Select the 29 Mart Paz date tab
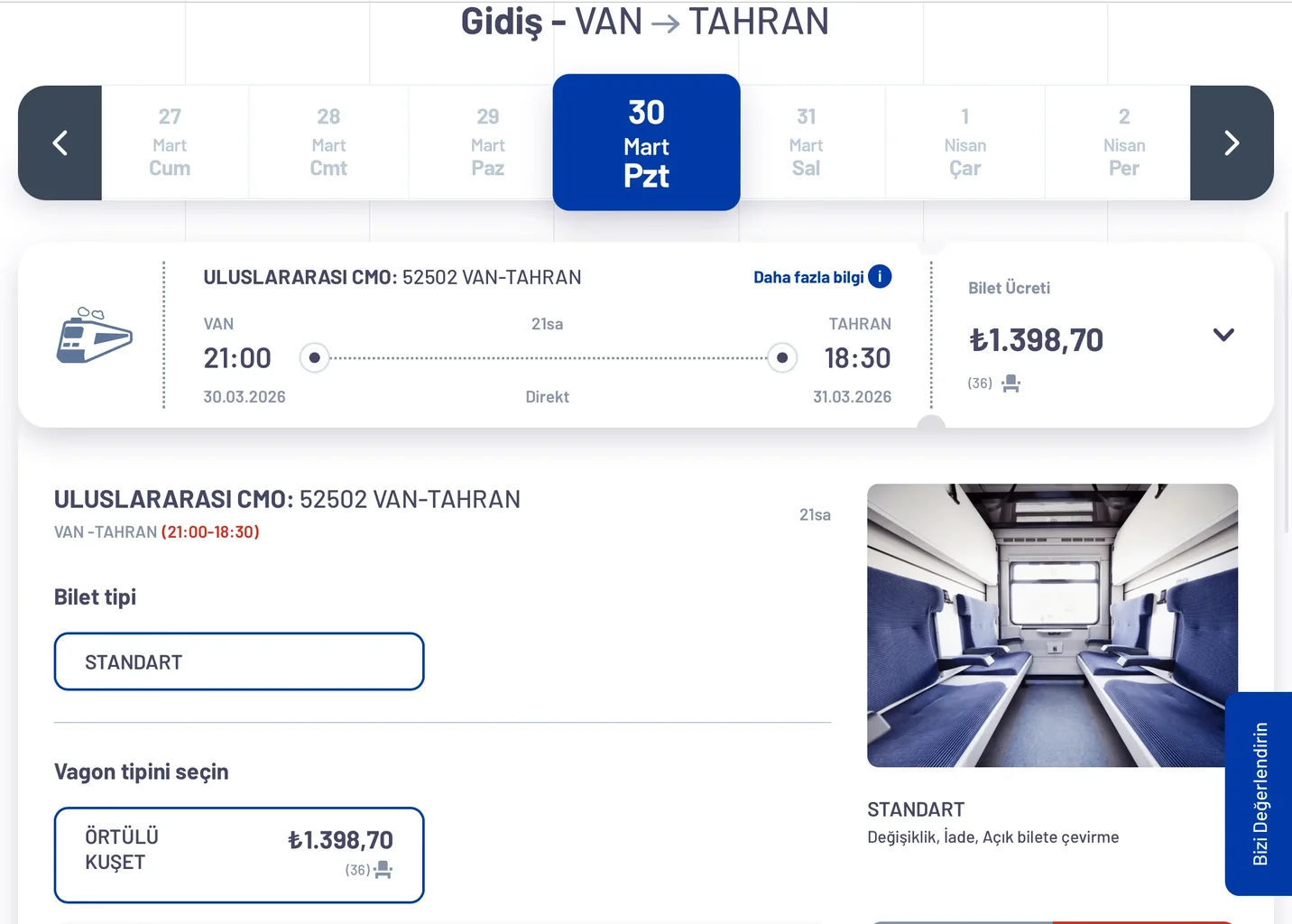 [487, 143]
